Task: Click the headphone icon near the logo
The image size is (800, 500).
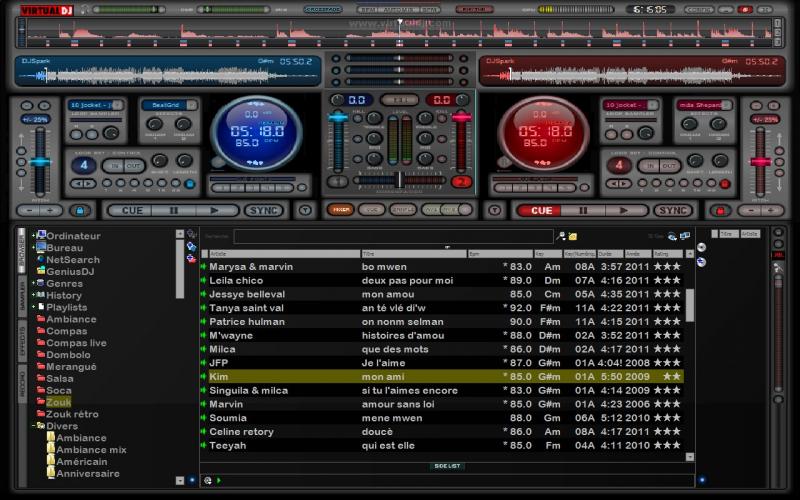Action: coord(84,9)
